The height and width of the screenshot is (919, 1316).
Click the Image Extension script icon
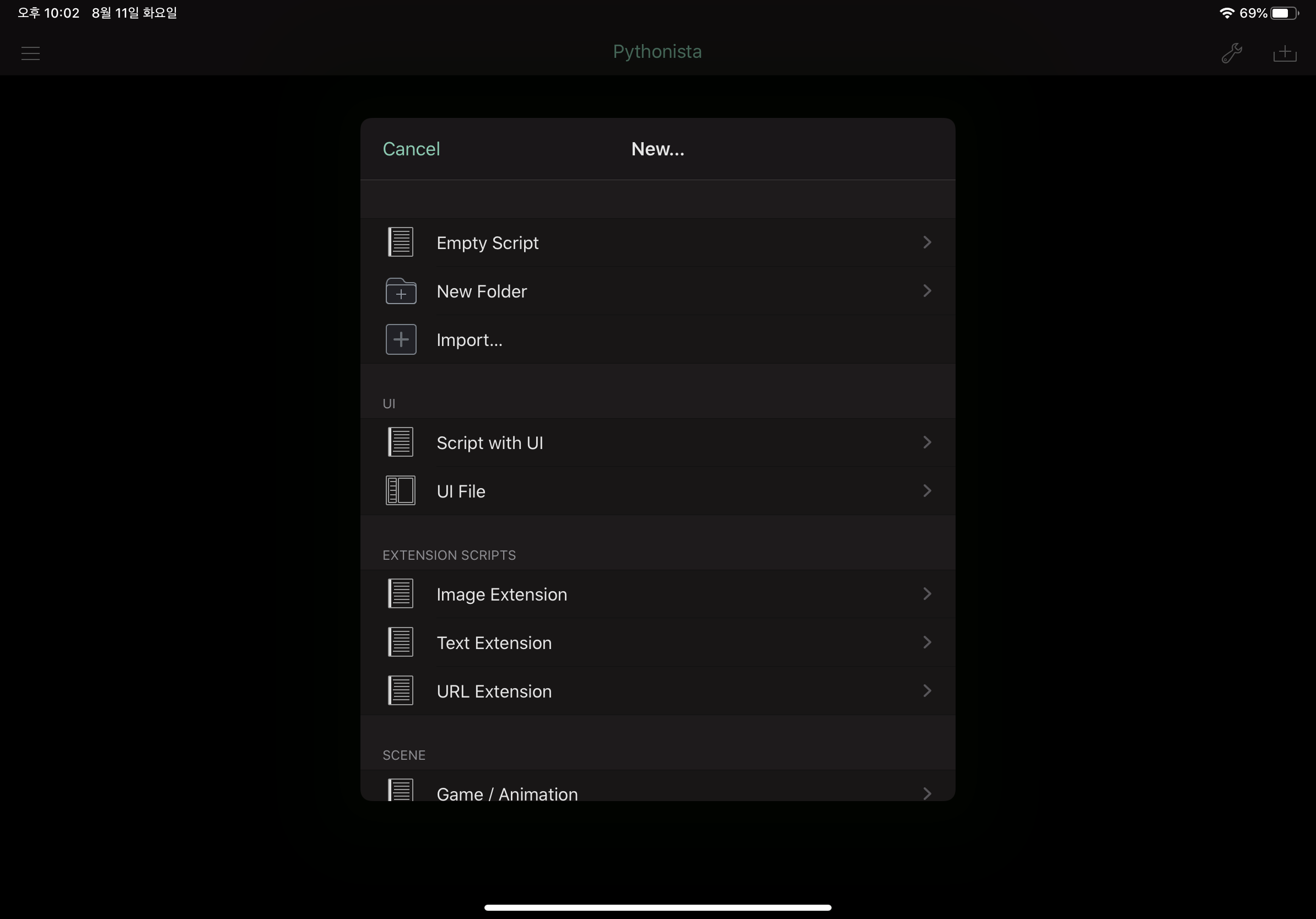401,594
